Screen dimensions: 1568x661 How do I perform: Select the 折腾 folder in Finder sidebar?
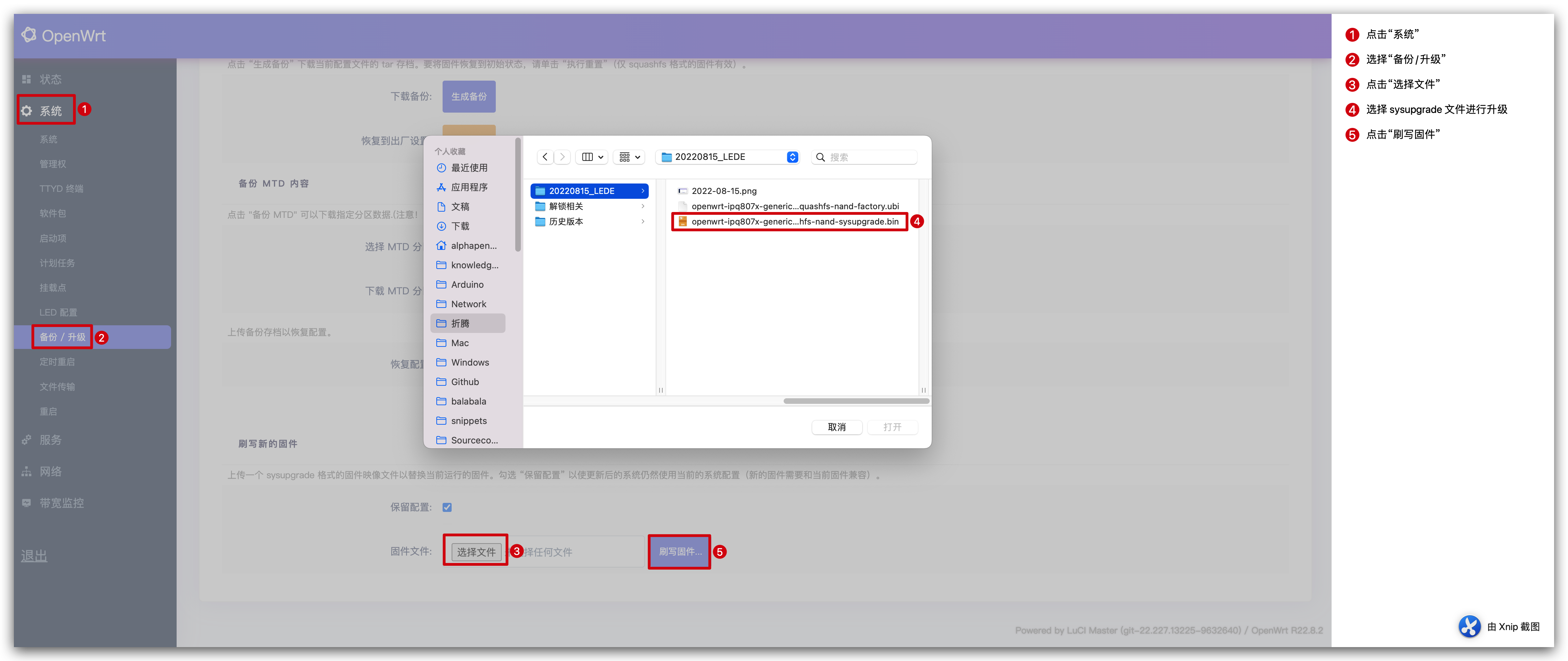[x=468, y=323]
